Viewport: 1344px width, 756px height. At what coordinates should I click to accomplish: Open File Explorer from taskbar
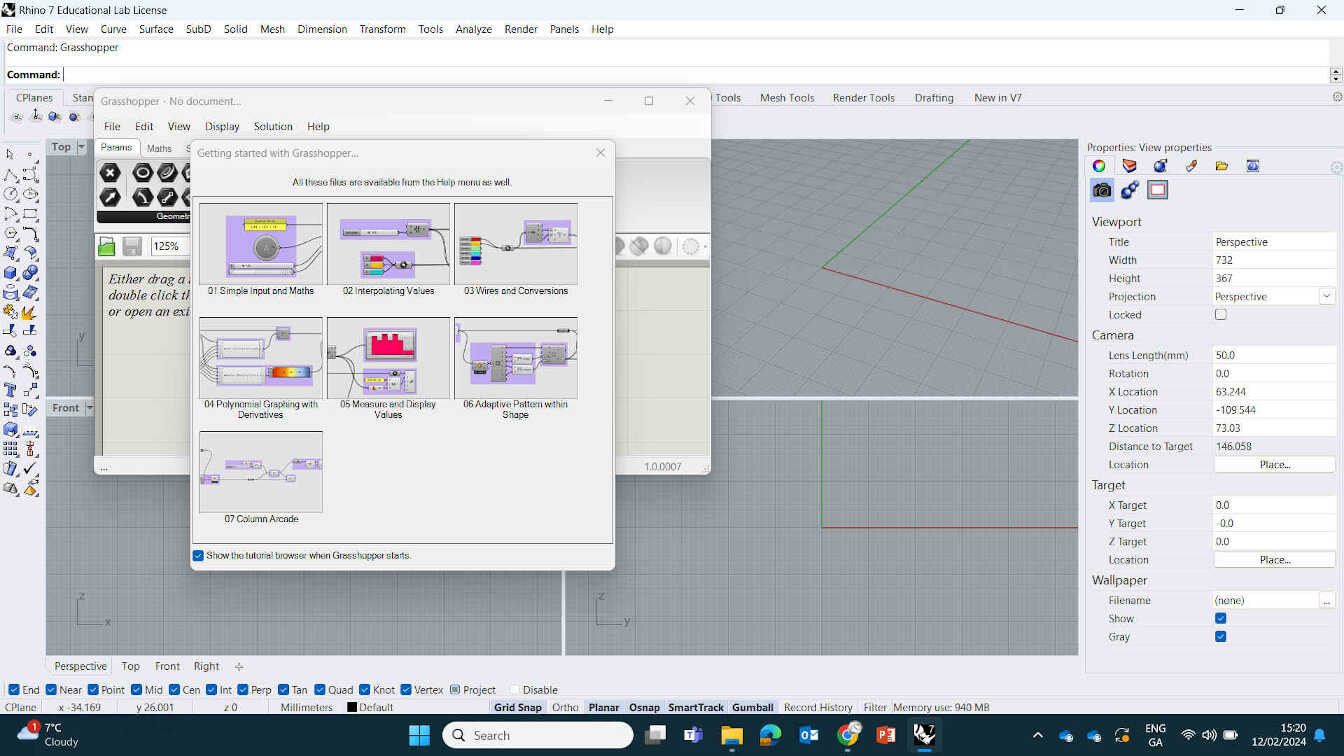point(732,736)
